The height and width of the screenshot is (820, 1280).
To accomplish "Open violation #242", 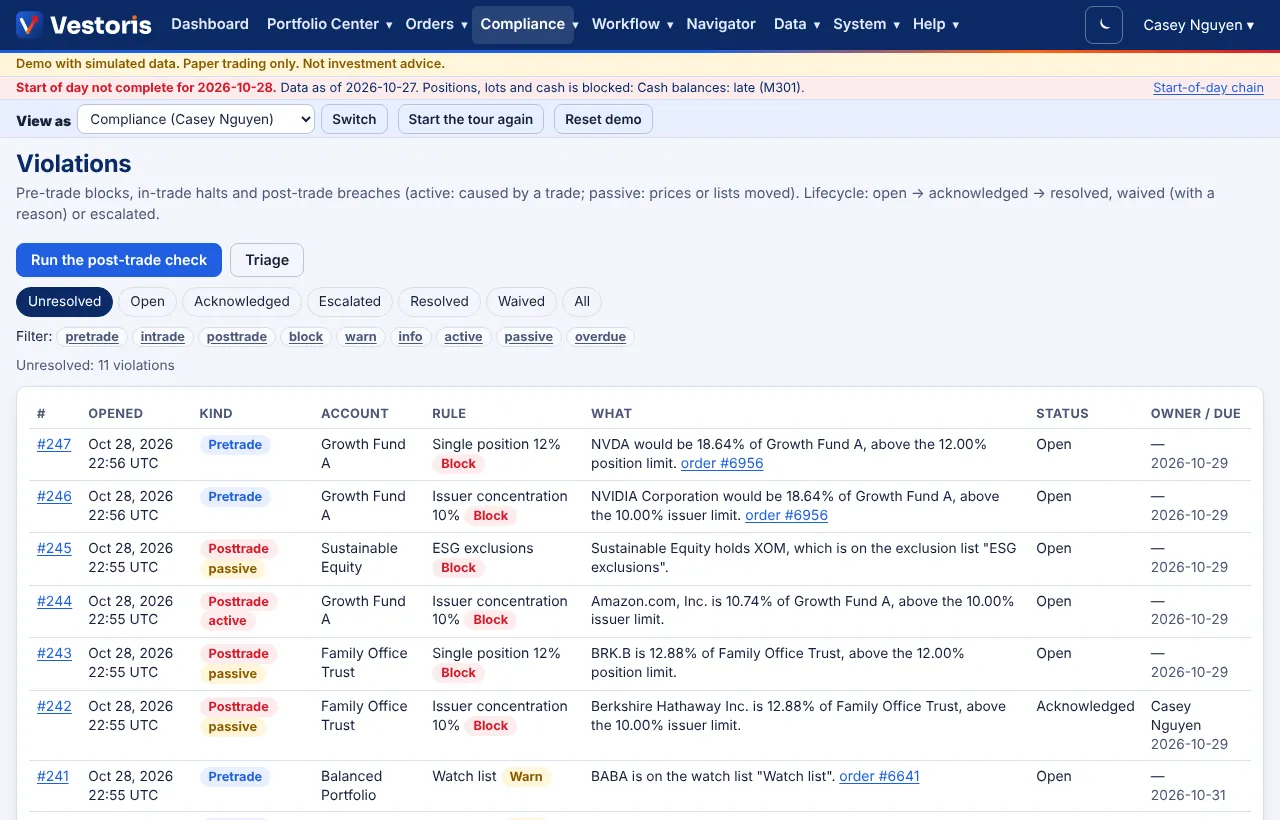I will pos(54,706).
